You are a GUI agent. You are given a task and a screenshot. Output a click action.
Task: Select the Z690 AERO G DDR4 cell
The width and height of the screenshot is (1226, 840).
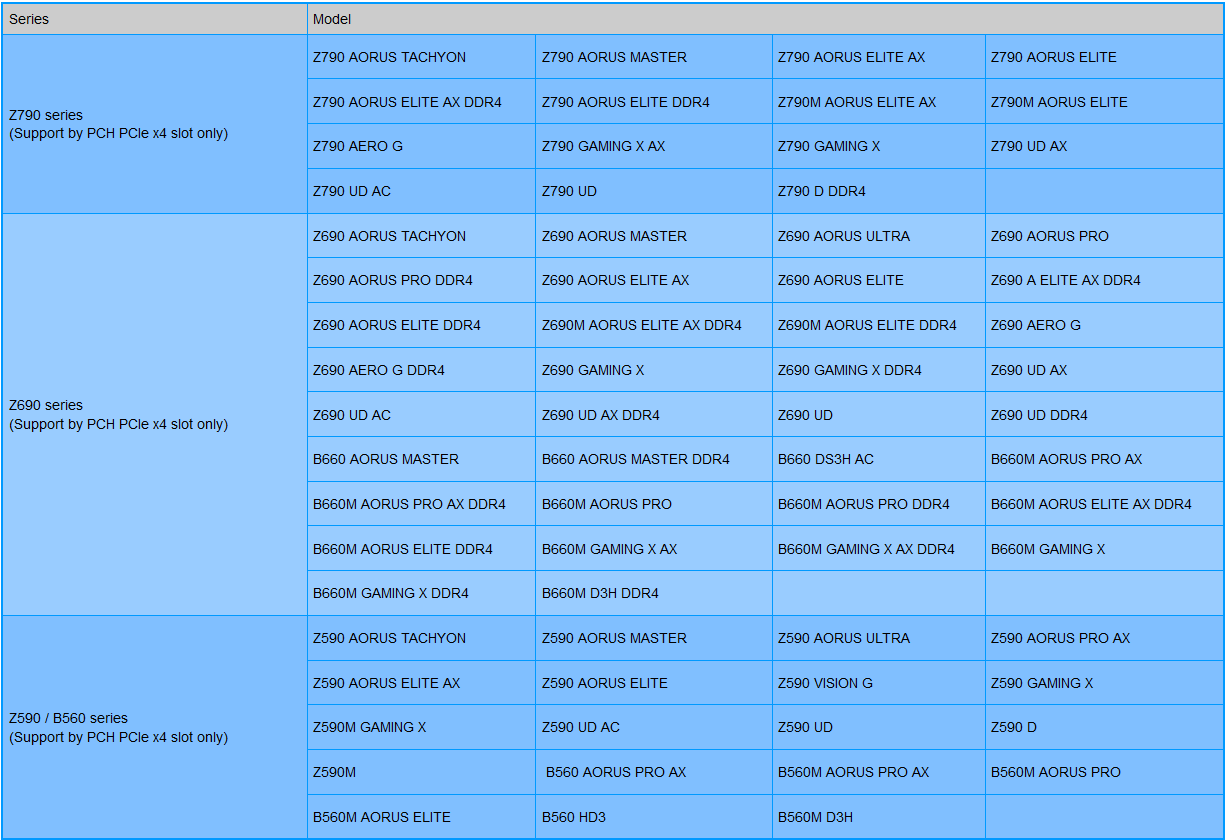421,370
